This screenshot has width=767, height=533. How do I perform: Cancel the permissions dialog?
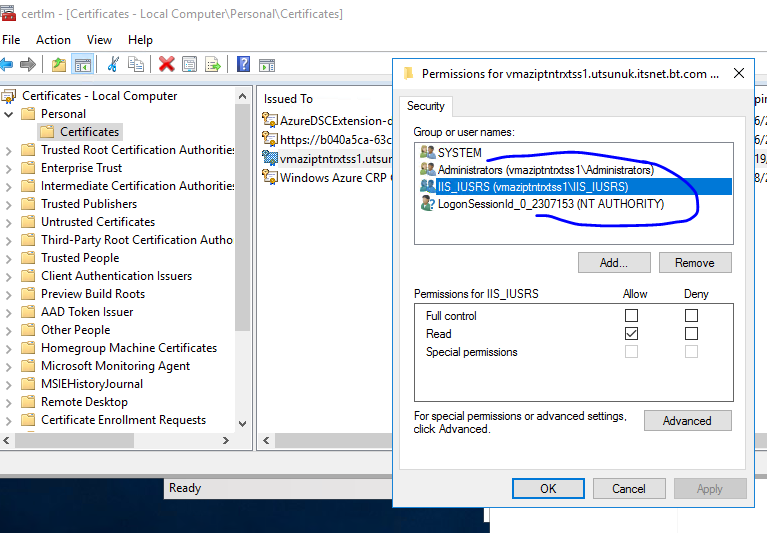pyautogui.click(x=629, y=489)
